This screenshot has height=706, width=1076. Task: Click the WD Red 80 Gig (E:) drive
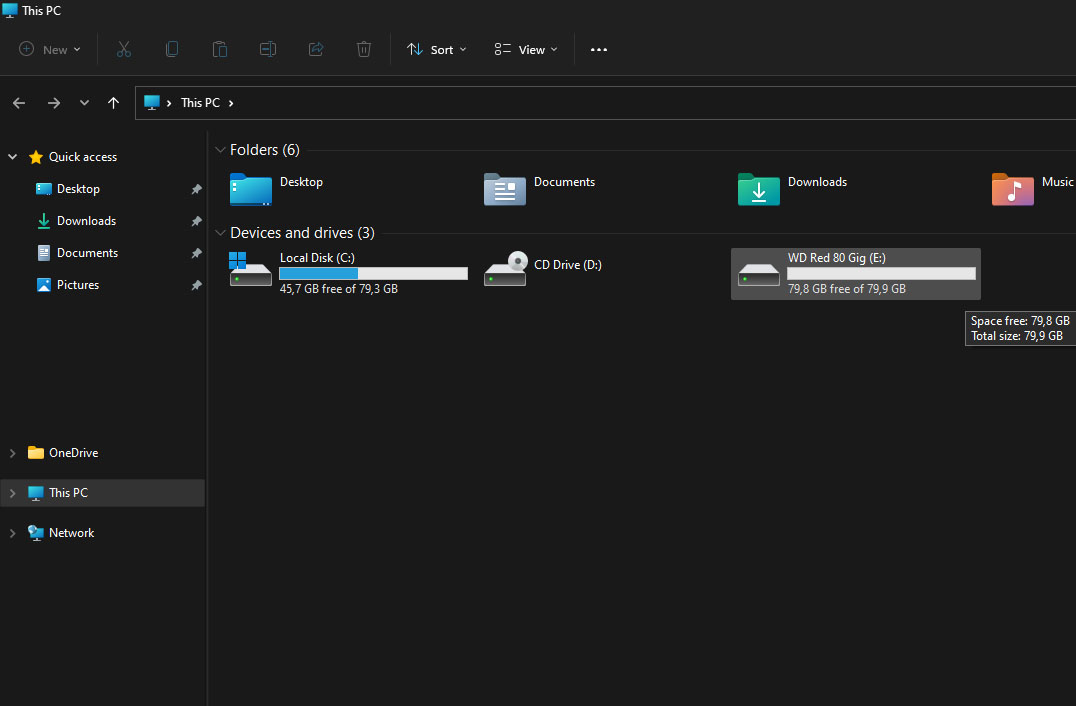pyautogui.click(x=855, y=273)
